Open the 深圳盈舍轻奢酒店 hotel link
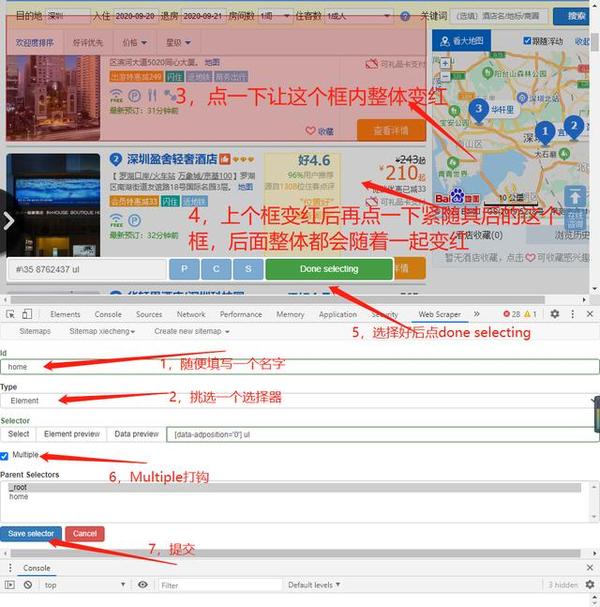The height and width of the screenshot is (607, 600). (172, 159)
